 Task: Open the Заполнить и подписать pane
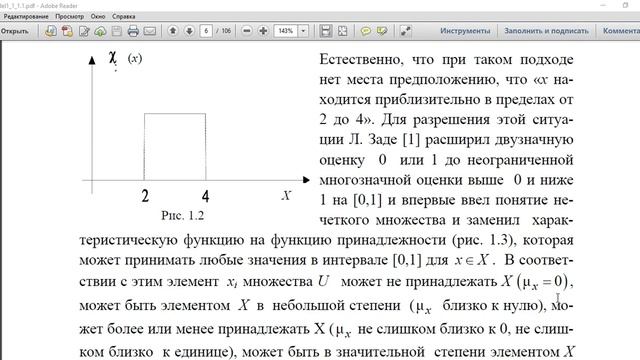click(x=546, y=31)
